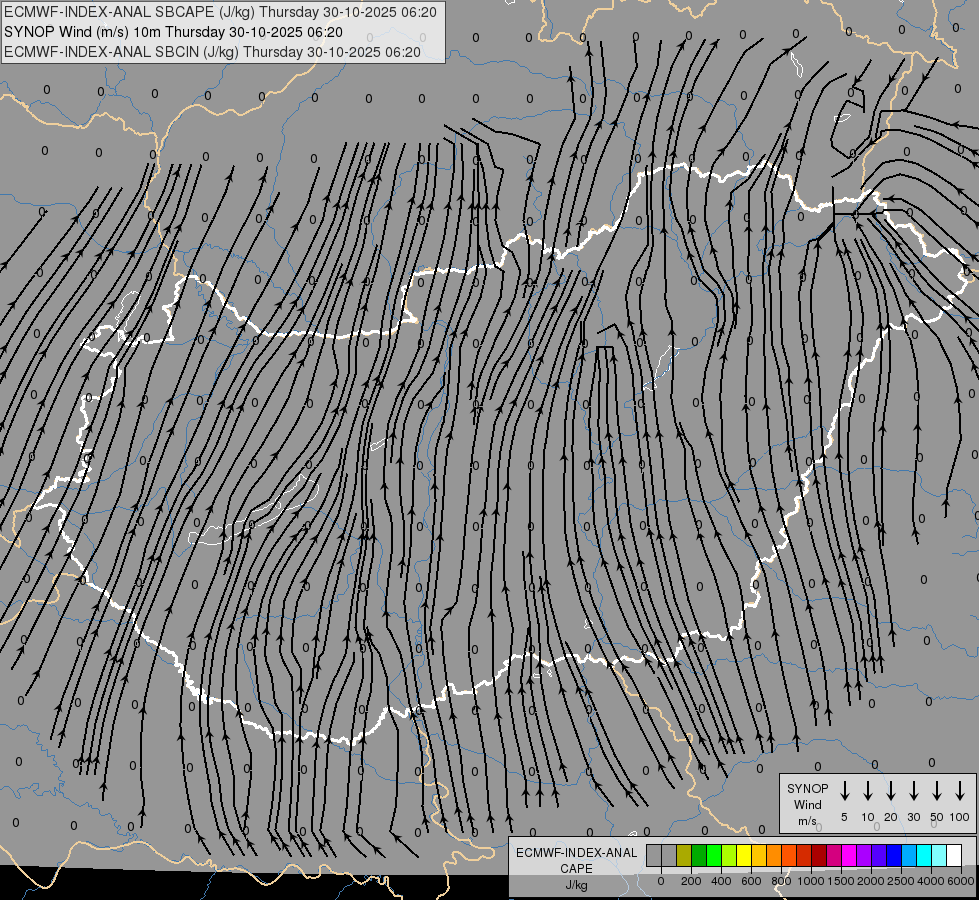Select the magenta CAPE legend swatch
The image size is (979, 900).
(849, 855)
